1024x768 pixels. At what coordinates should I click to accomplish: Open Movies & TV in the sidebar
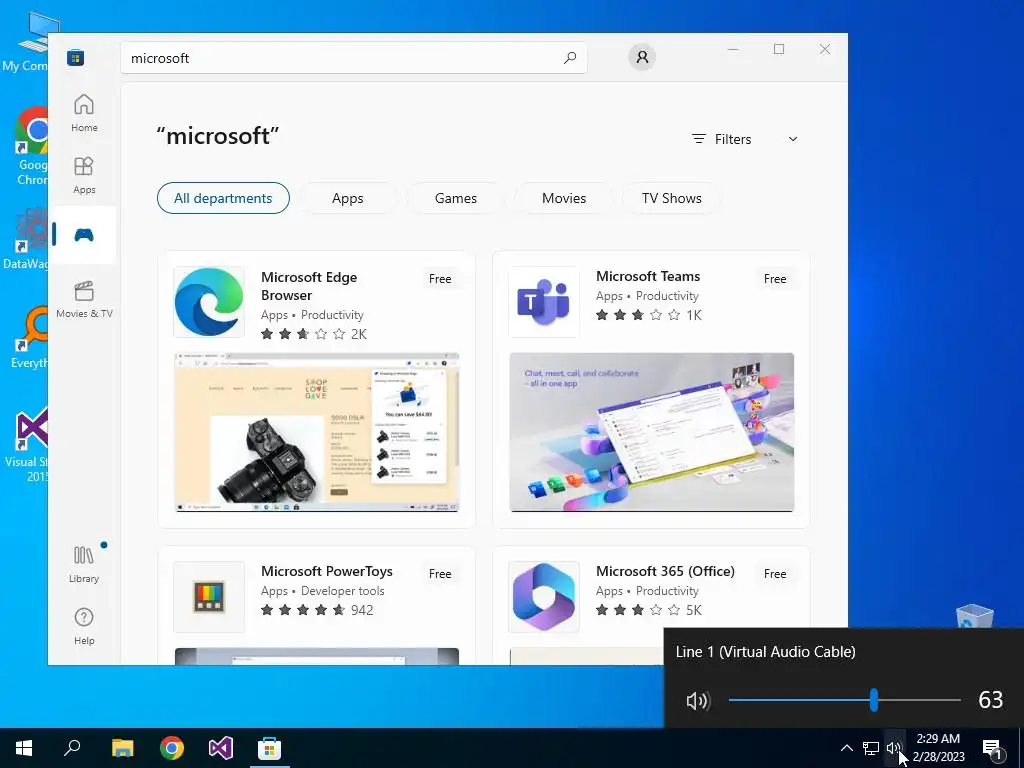point(84,299)
